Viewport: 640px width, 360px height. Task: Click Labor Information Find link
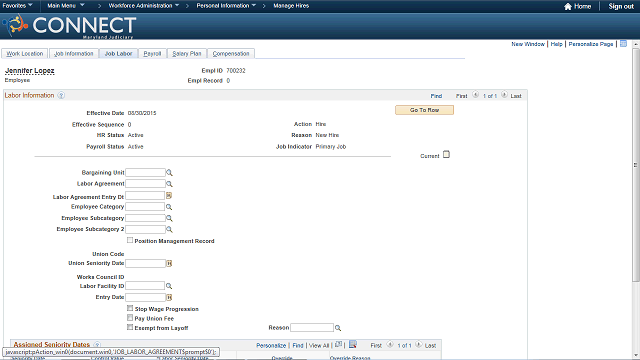(436, 96)
